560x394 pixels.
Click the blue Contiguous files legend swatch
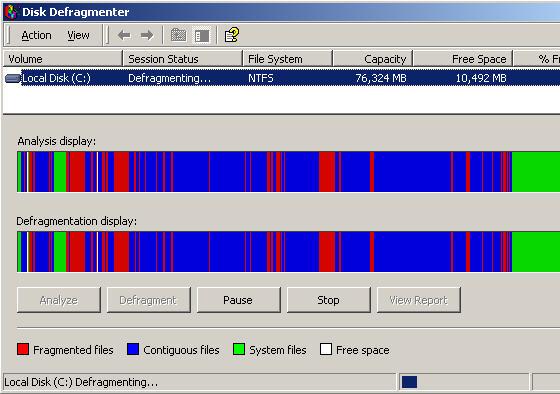(x=133, y=349)
